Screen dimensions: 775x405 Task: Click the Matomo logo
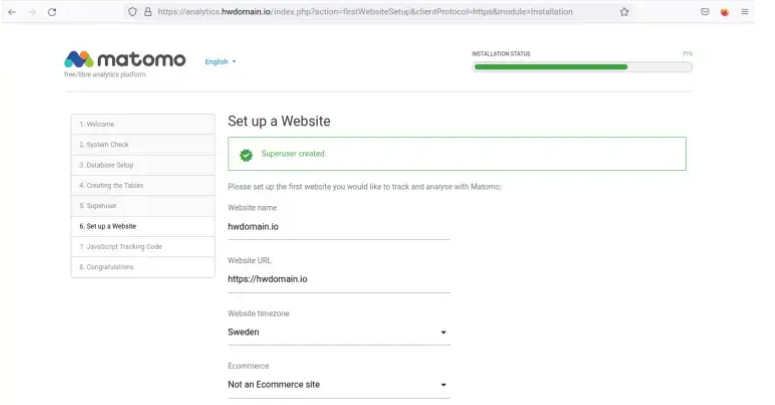tap(125, 59)
